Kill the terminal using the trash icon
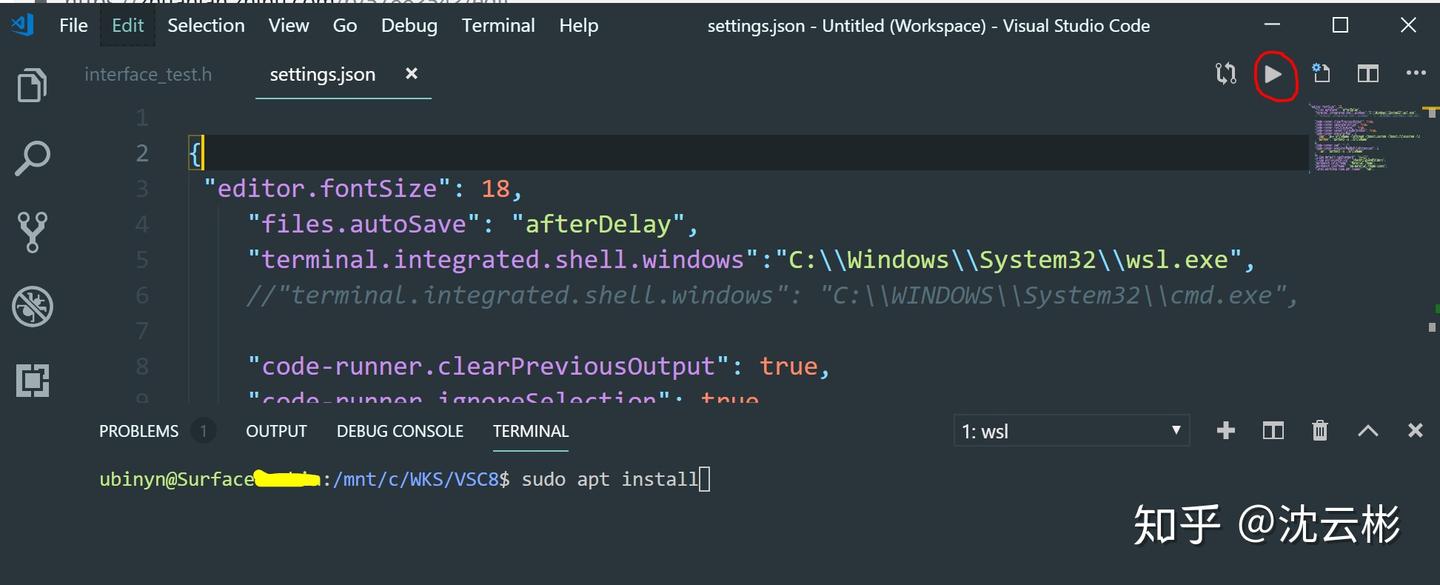The image size is (1440, 585). 1319,430
